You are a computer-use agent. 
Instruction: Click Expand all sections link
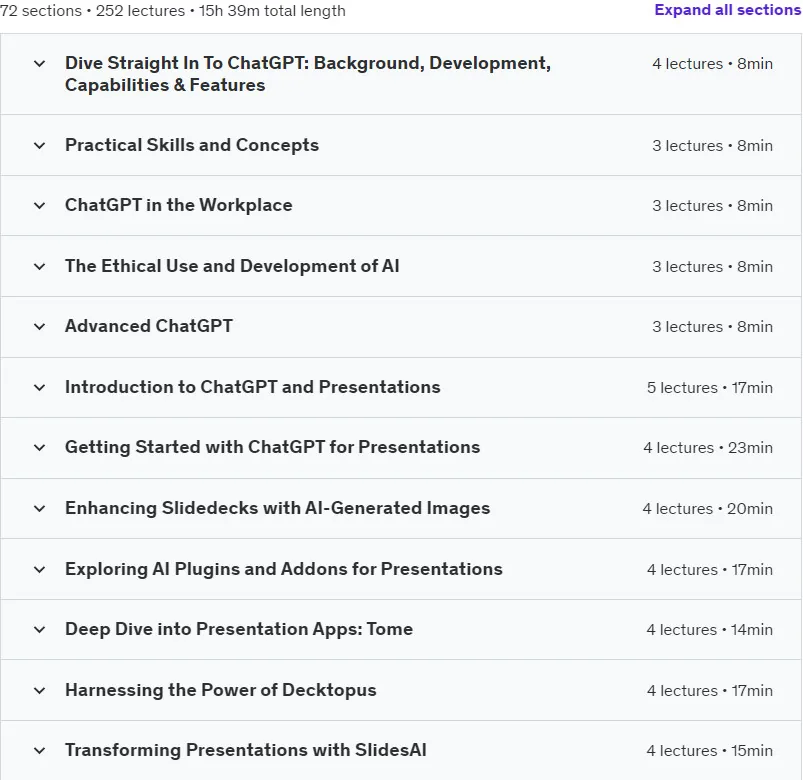[x=728, y=10]
